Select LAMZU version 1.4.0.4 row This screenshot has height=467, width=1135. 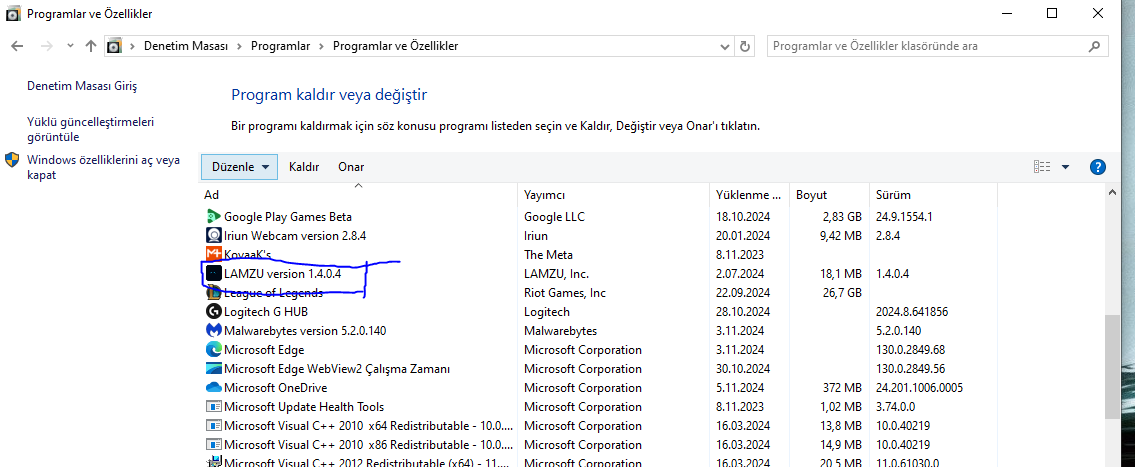[x=599, y=274]
